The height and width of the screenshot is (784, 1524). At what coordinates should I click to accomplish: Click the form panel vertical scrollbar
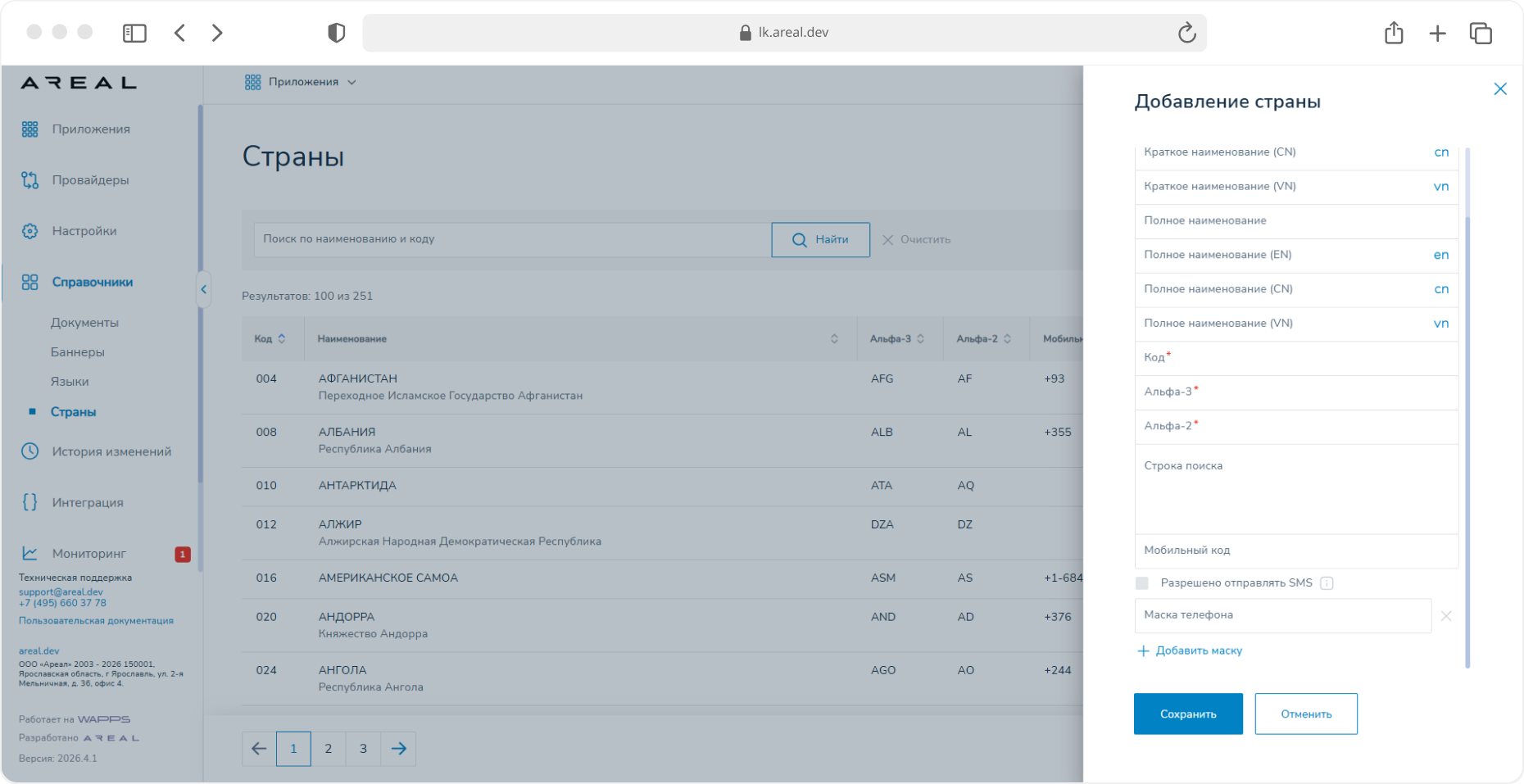1467,410
